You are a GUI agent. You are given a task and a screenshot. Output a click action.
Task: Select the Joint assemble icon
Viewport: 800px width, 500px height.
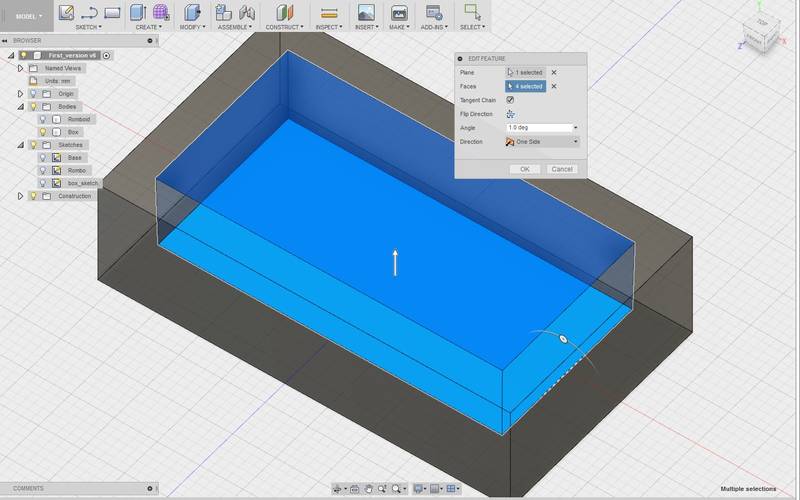click(247, 12)
